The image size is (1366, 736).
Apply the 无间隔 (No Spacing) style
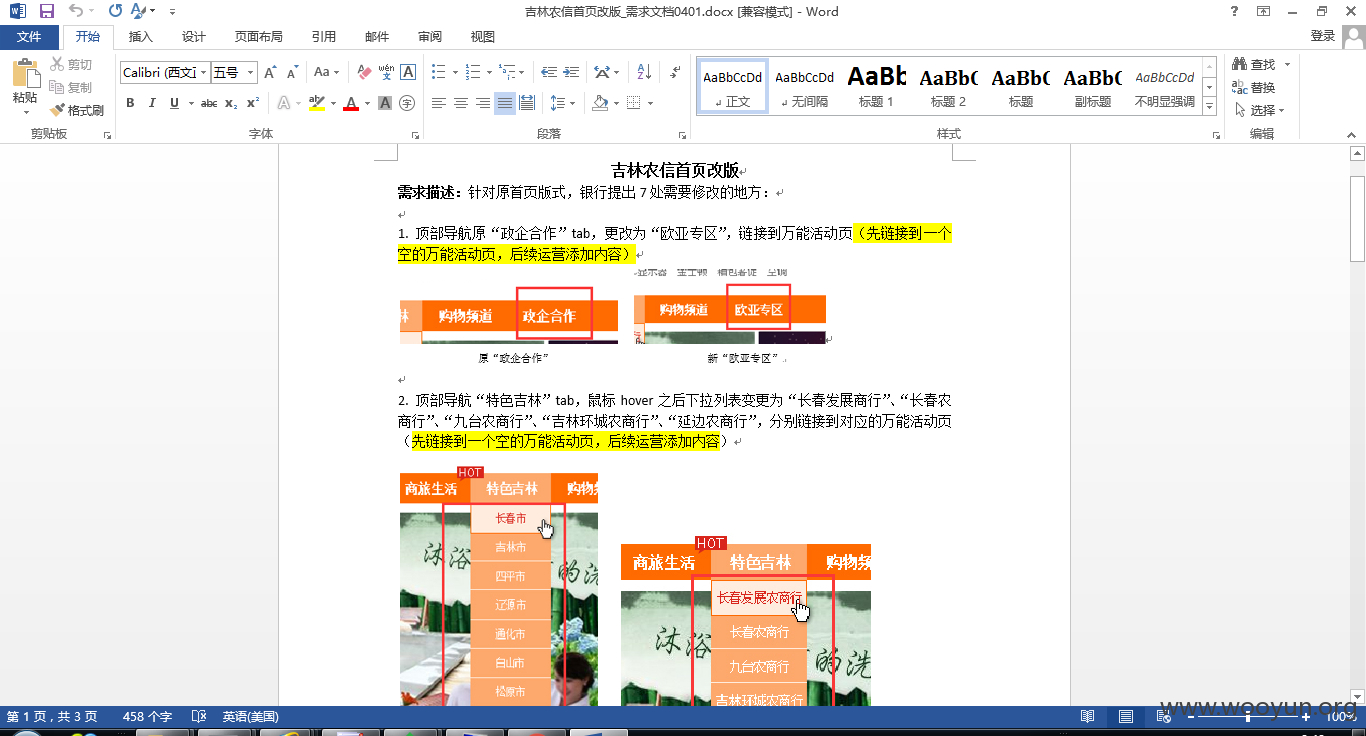[804, 86]
